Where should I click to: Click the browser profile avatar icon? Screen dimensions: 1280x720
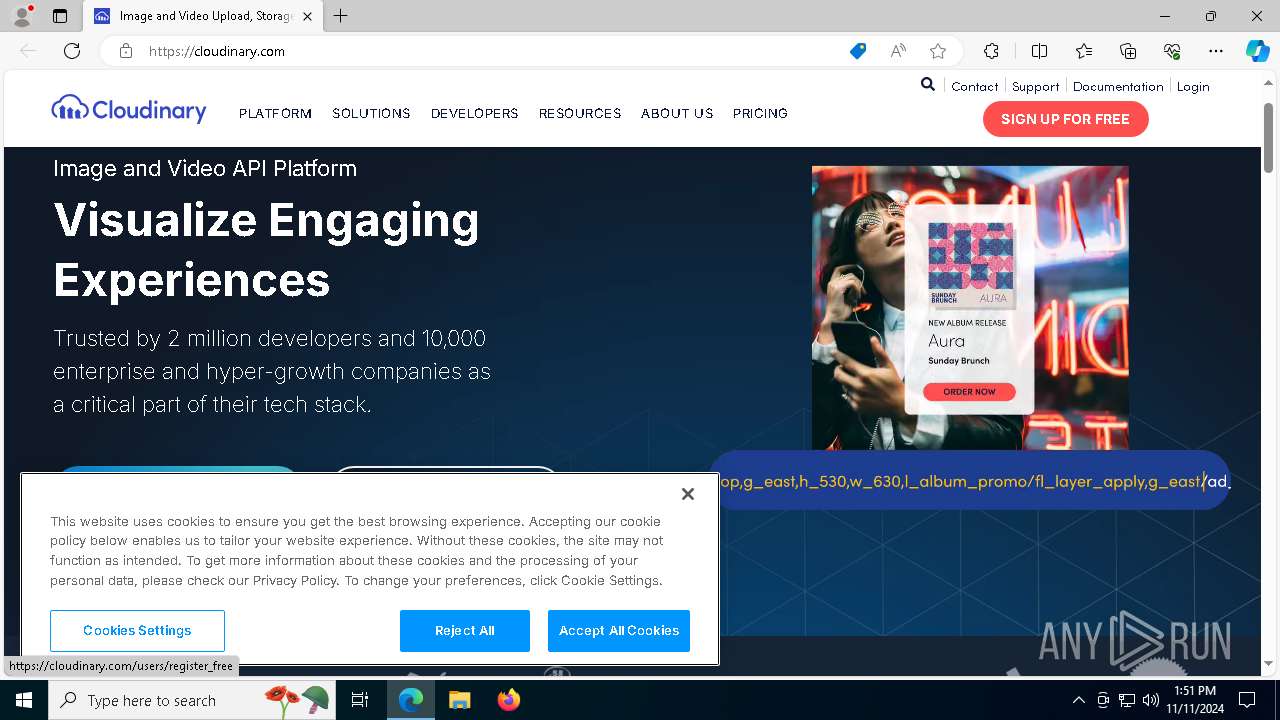[22, 16]
